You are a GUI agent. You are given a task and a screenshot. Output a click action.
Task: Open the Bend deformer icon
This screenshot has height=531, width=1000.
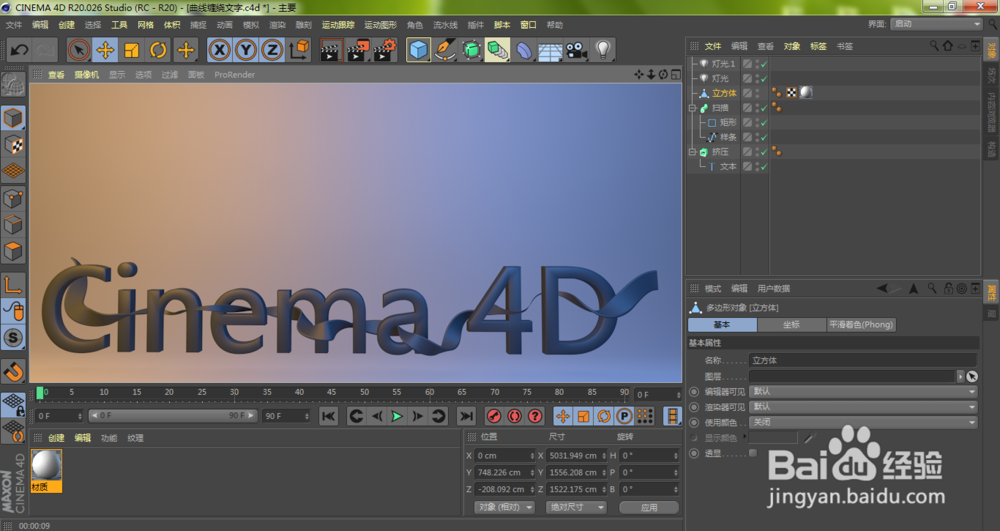(x=524, y=50)
